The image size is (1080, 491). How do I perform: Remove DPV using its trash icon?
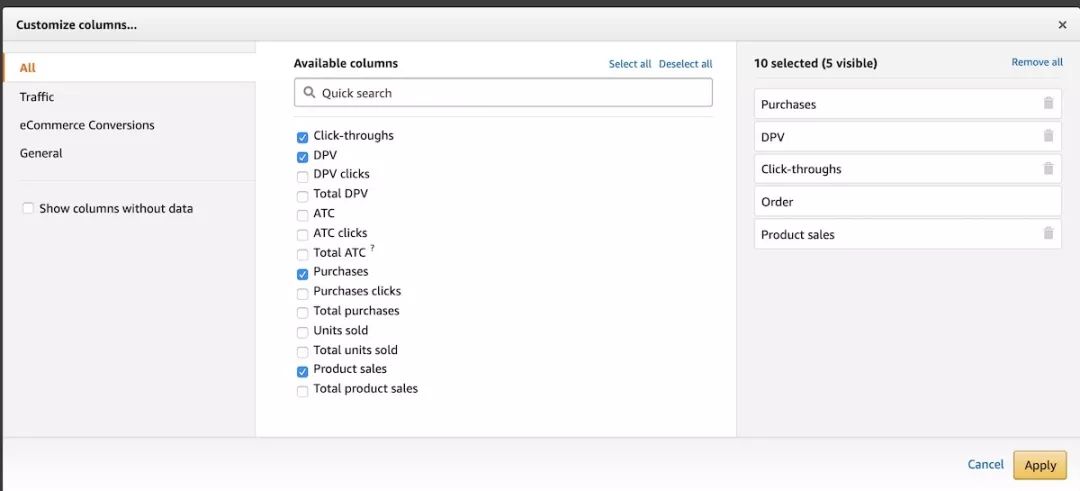point(1048,137)
